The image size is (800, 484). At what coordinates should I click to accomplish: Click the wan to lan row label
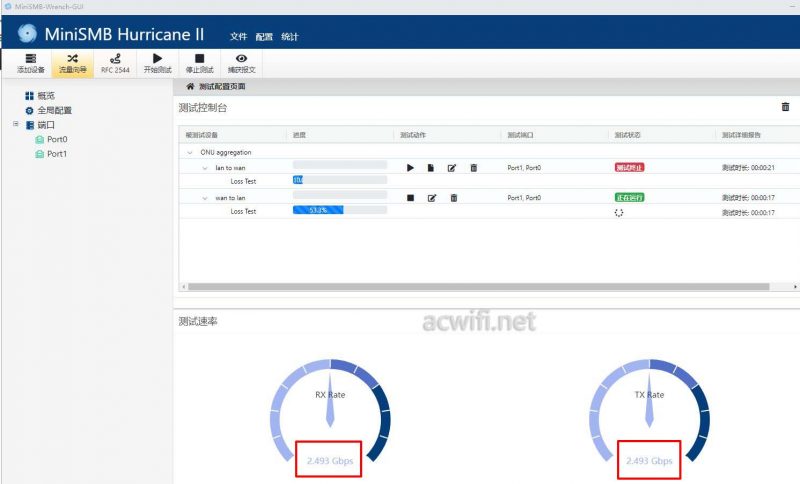point(230,198)
